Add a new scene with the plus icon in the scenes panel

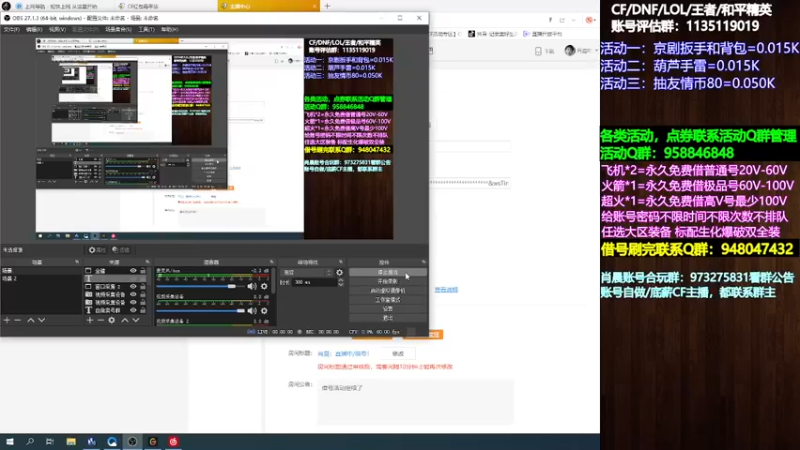click(7, 320)
